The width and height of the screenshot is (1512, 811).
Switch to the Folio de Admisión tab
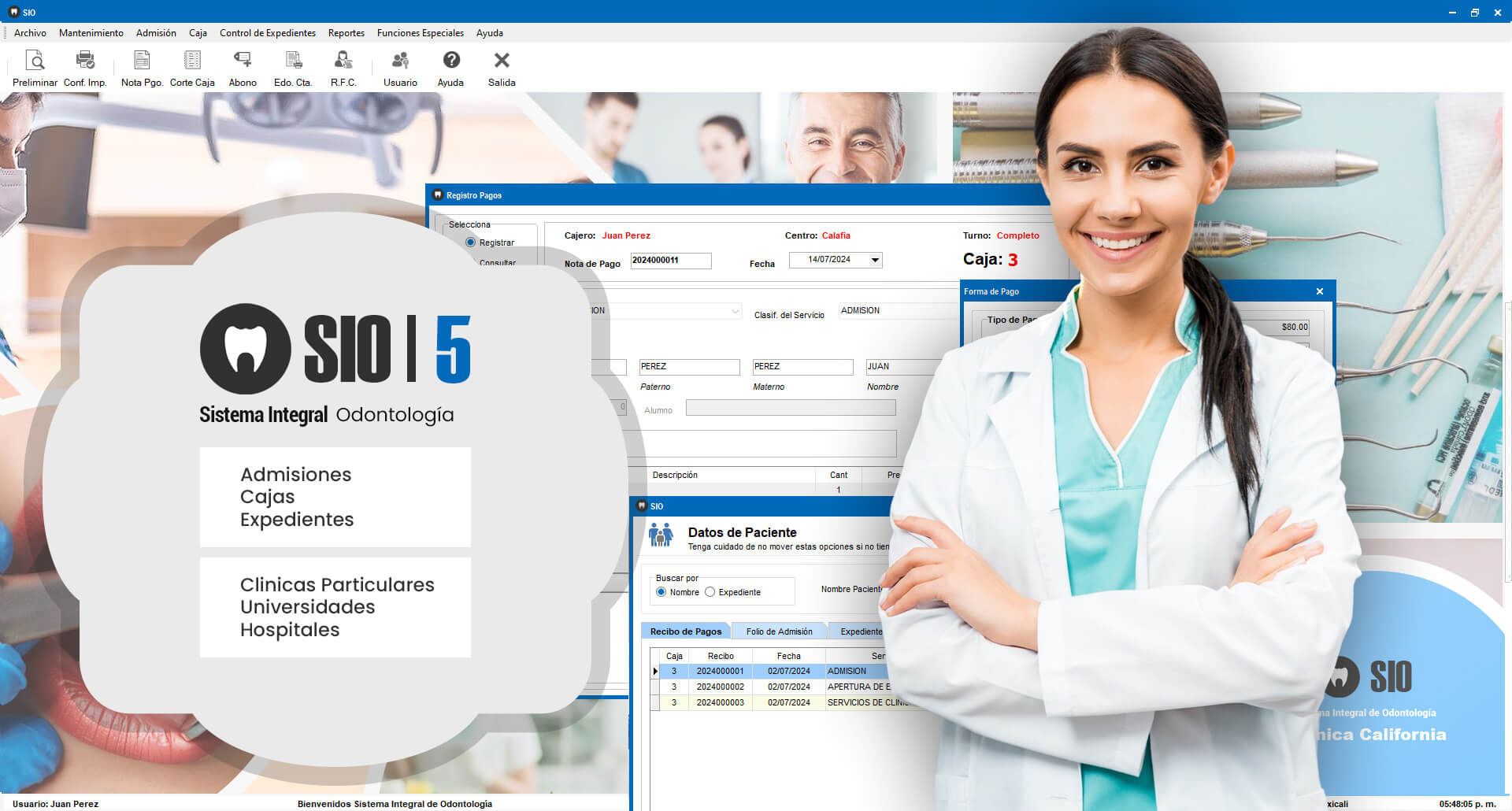779,631
